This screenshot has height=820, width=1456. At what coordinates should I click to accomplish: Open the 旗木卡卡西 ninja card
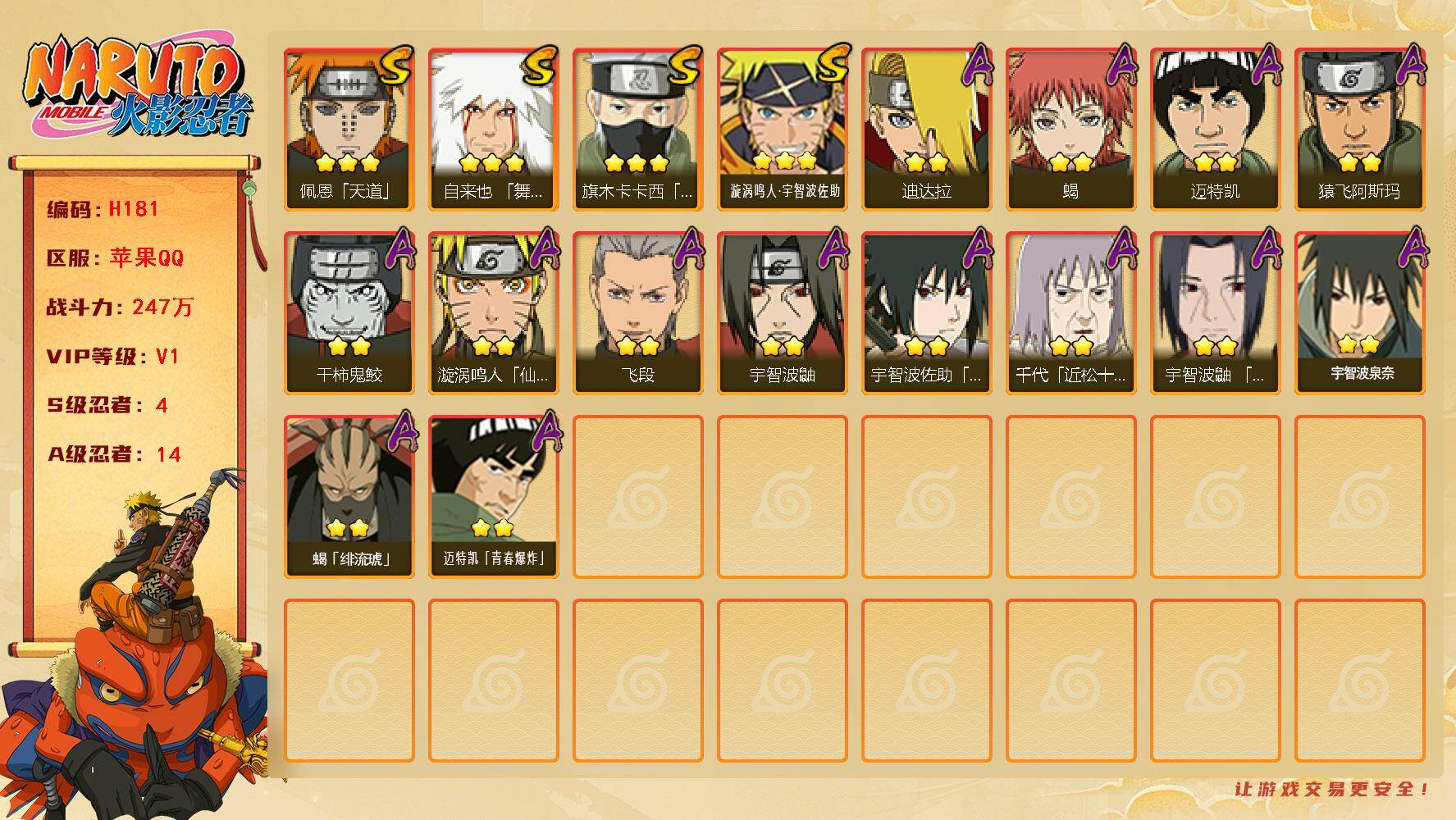coord(637,130)
